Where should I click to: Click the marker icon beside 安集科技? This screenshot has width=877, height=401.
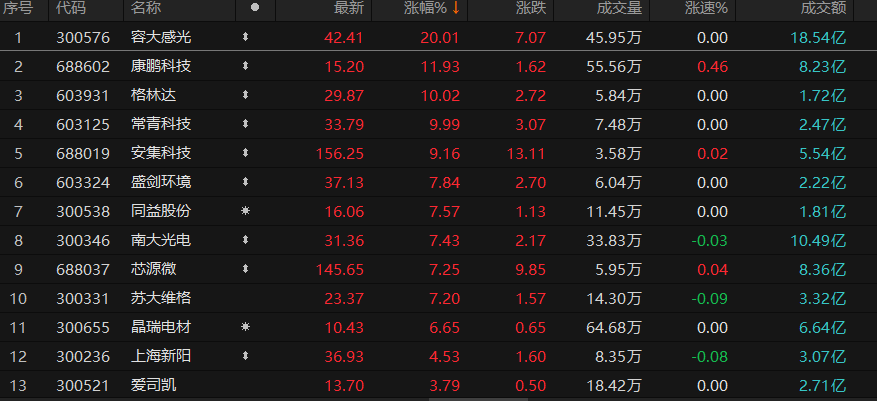pos(245,154)
